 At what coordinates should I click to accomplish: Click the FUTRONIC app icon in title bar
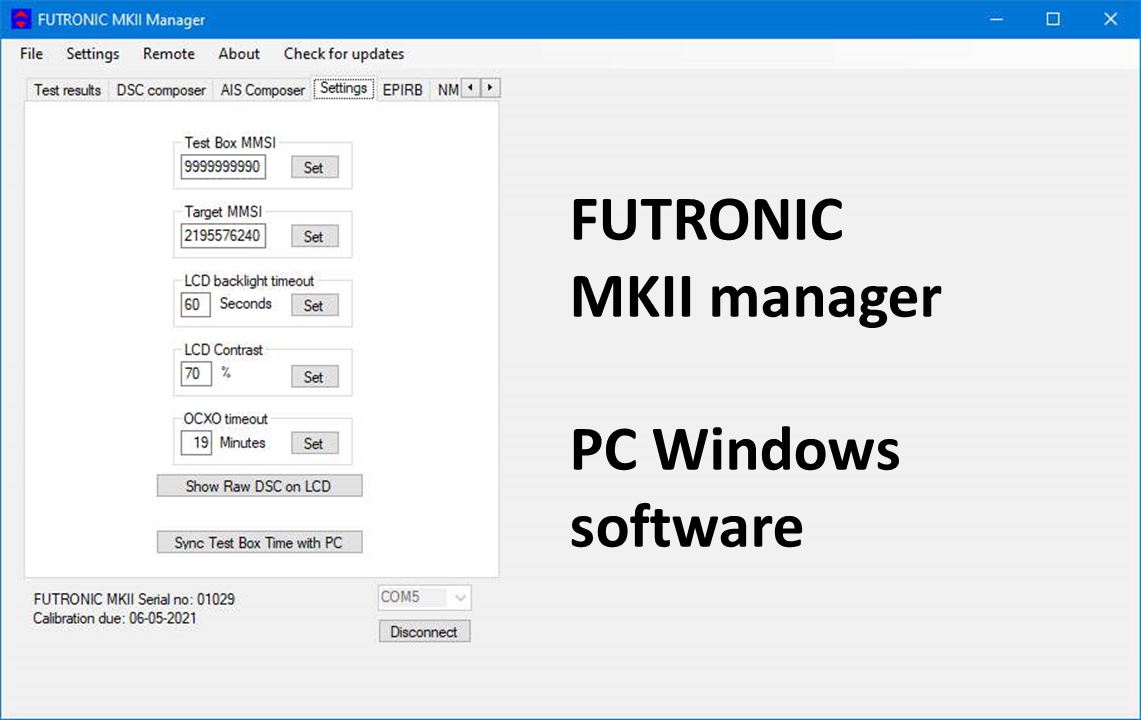21,19
